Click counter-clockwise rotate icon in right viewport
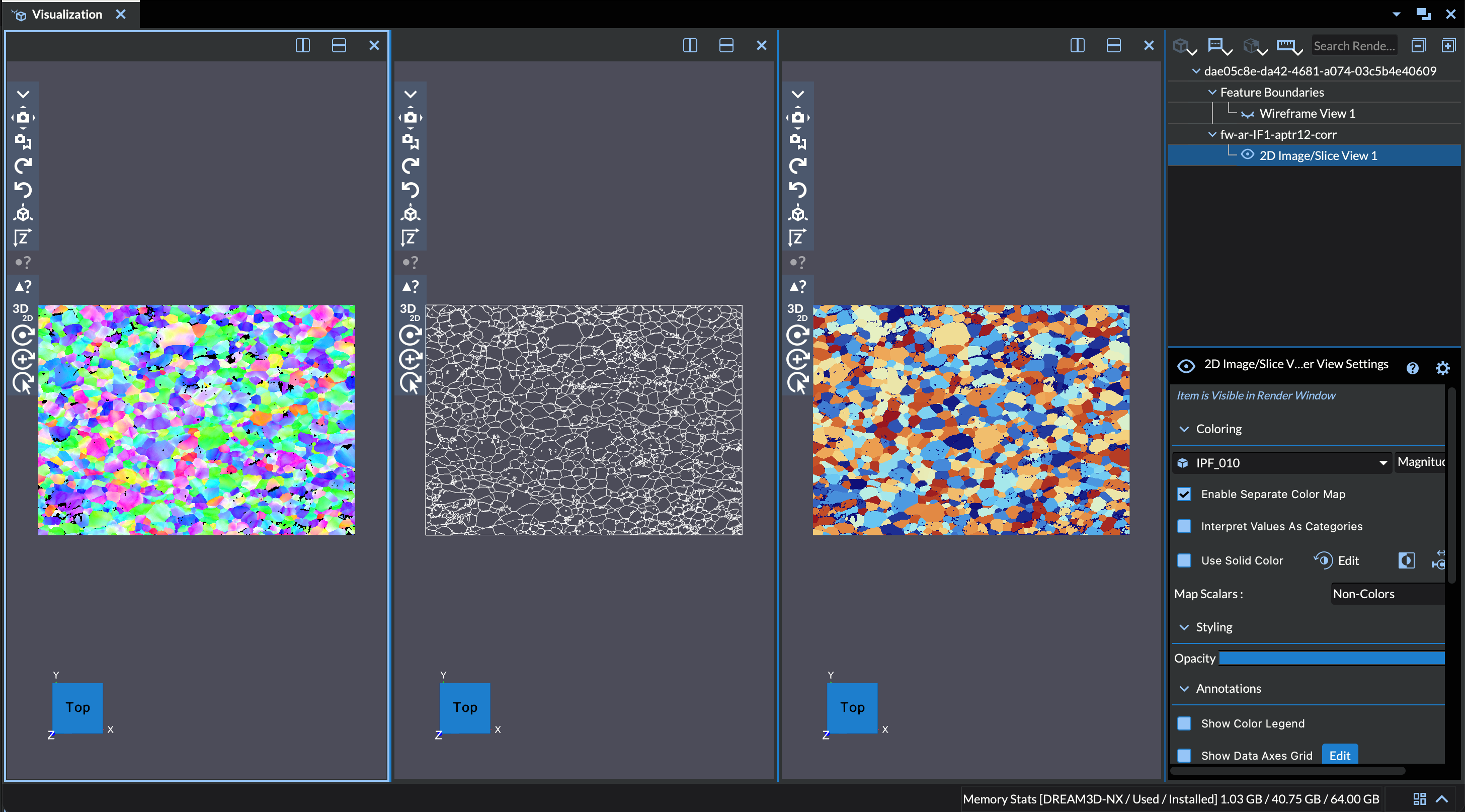Image resolution: width=1465 pixels, height=812 pixels. tap(797, 189)
